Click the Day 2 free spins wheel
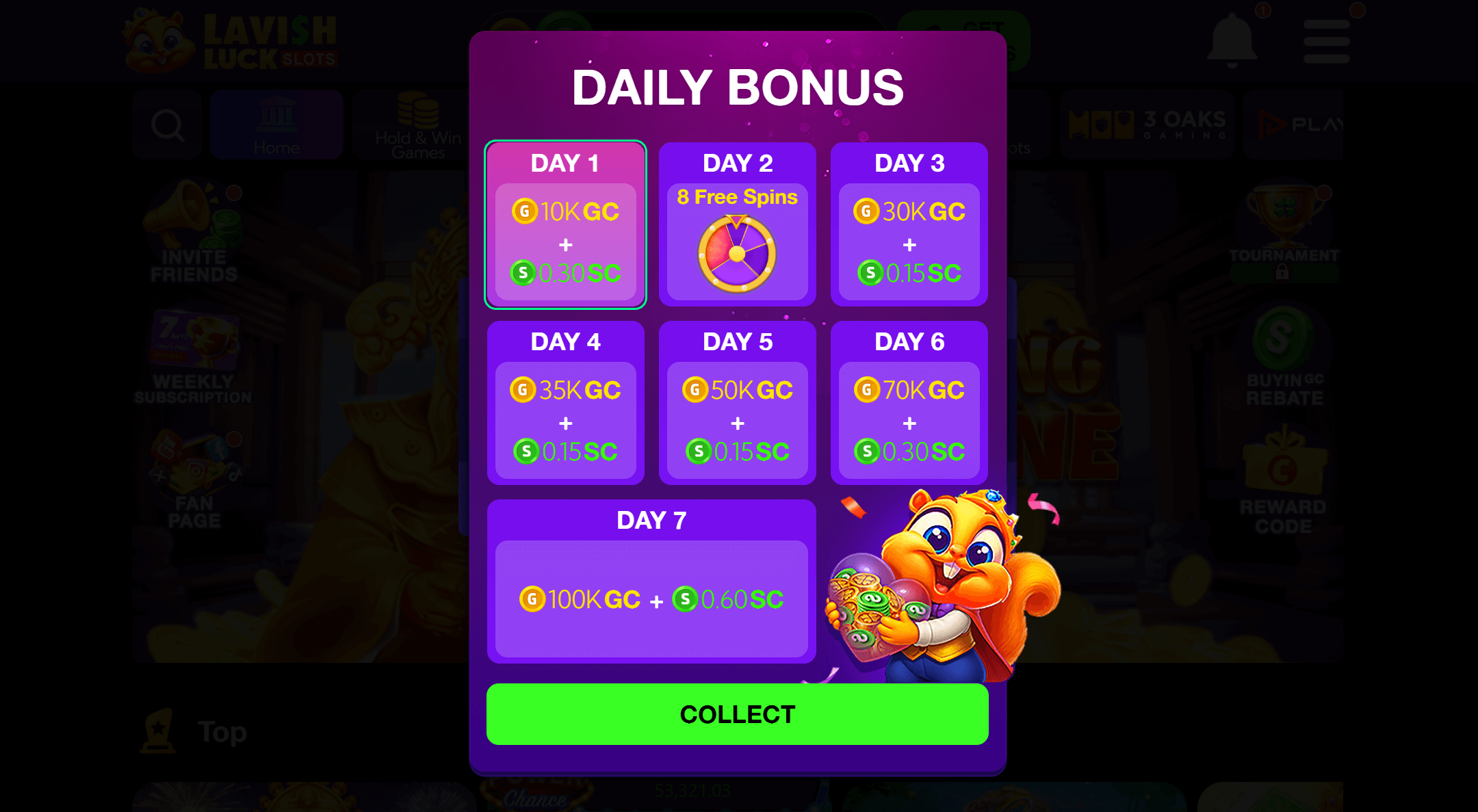 pos(737,254)
